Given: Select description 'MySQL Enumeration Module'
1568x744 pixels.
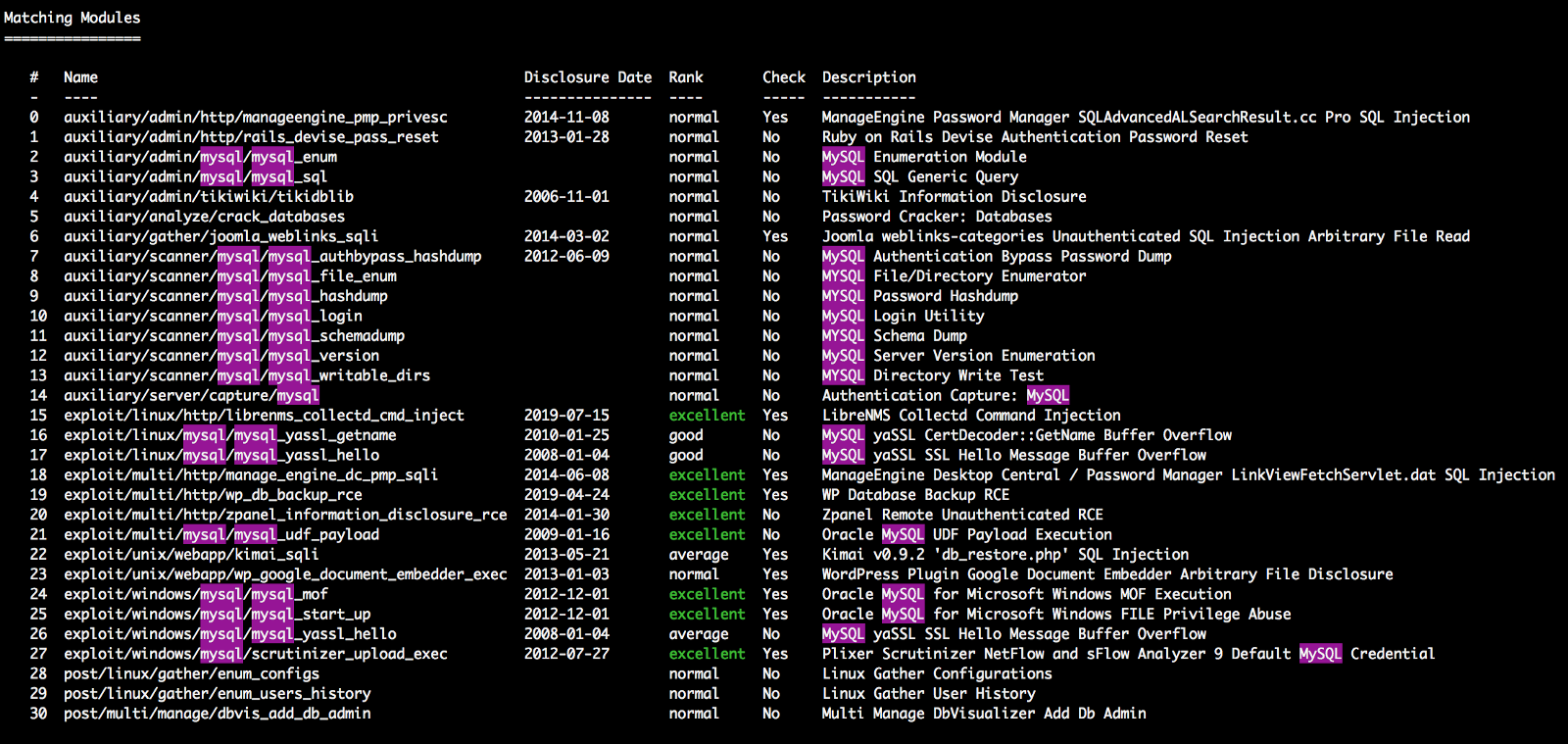Looking at the screenshot, I should [x=924, y=157].
